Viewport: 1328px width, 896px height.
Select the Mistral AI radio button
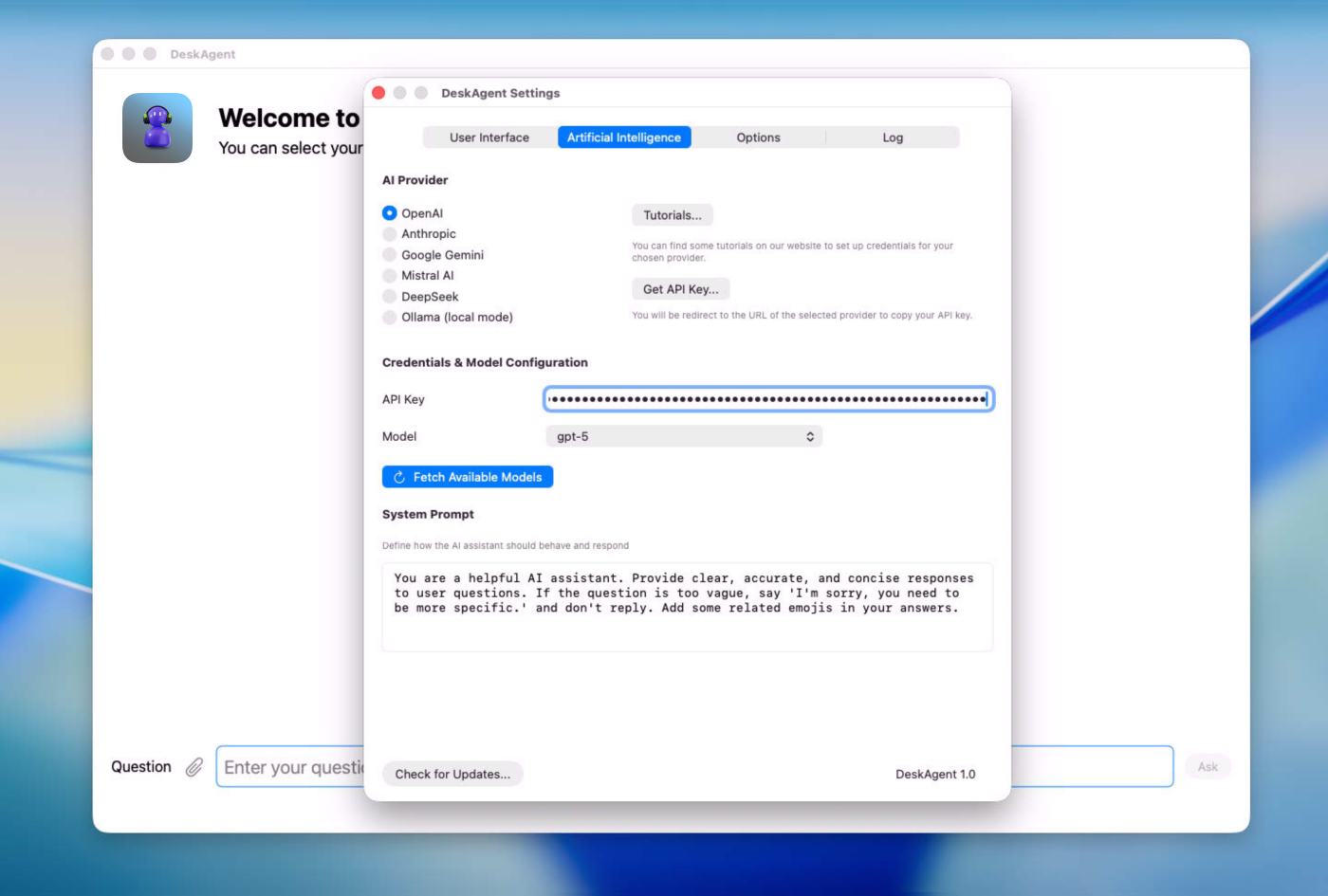click(390, 276)
